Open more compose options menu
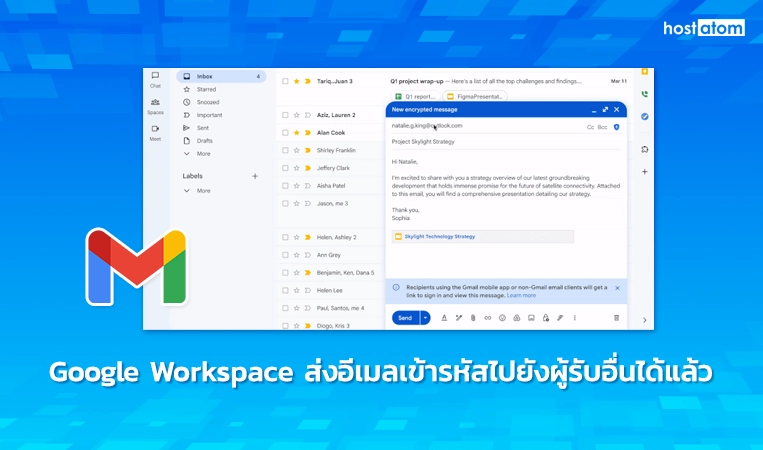This screenshot has height=450, width=763. click(575, 318)
